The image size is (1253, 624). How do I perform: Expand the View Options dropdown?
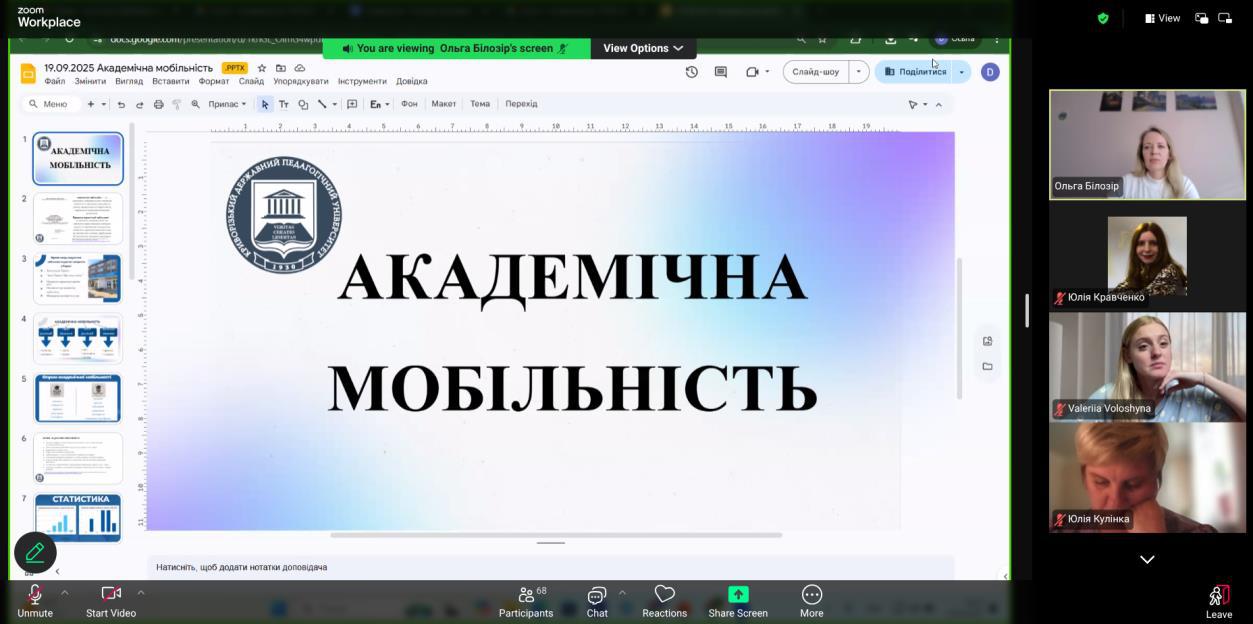click(643, 48)
